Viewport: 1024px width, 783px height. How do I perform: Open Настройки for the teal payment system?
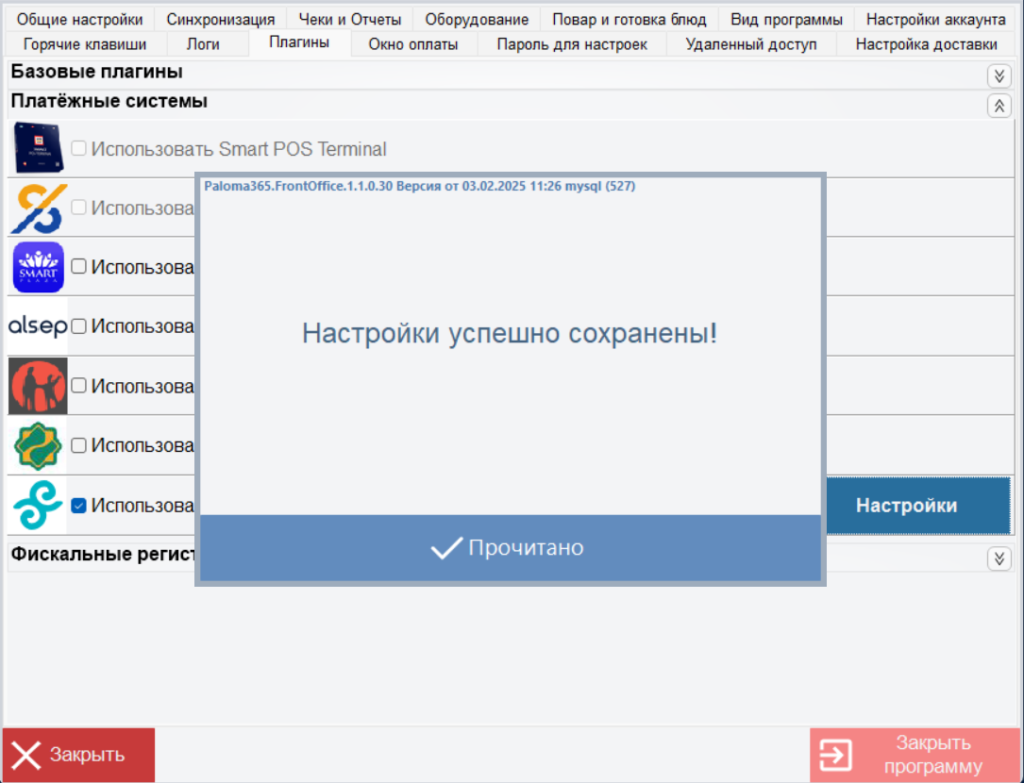pos(917,505)
